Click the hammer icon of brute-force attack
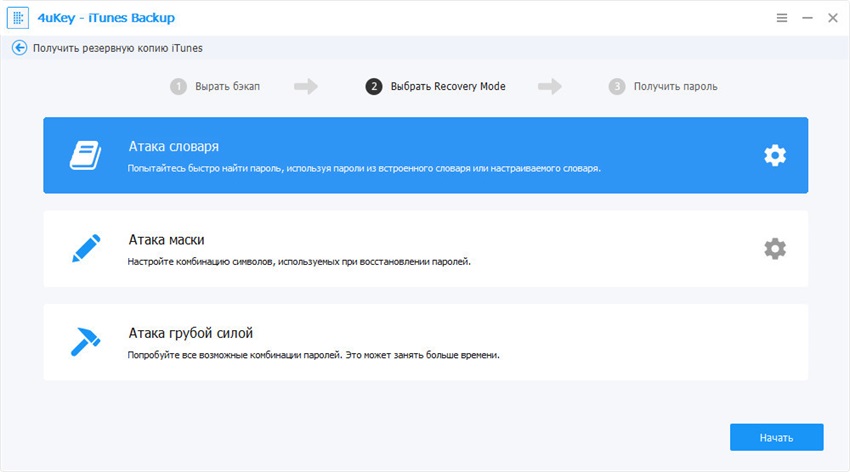The width and height of the screenshot is (850, 472). 86,341
